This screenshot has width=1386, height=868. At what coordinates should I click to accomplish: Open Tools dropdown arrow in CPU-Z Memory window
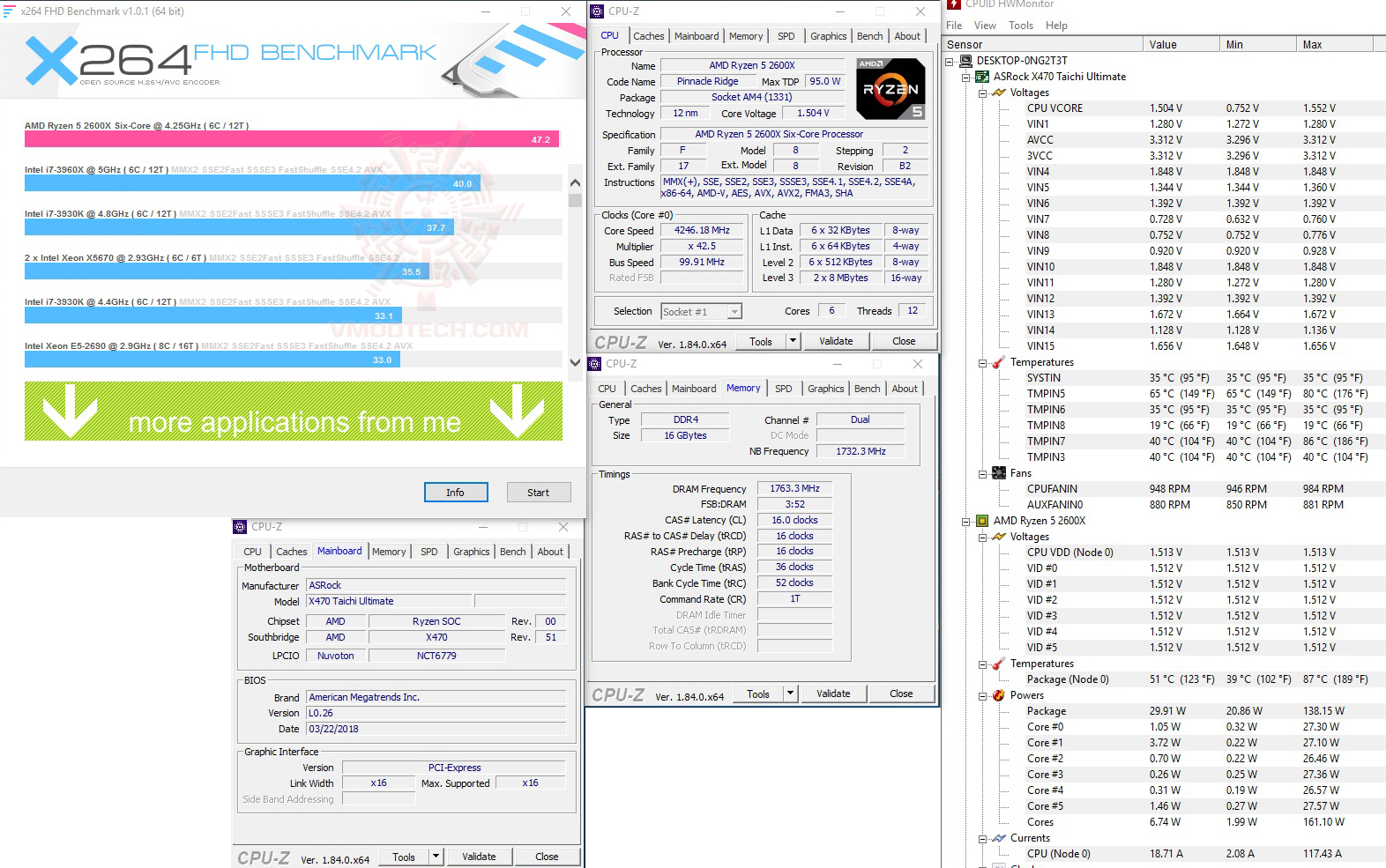[x=789, y=694]
